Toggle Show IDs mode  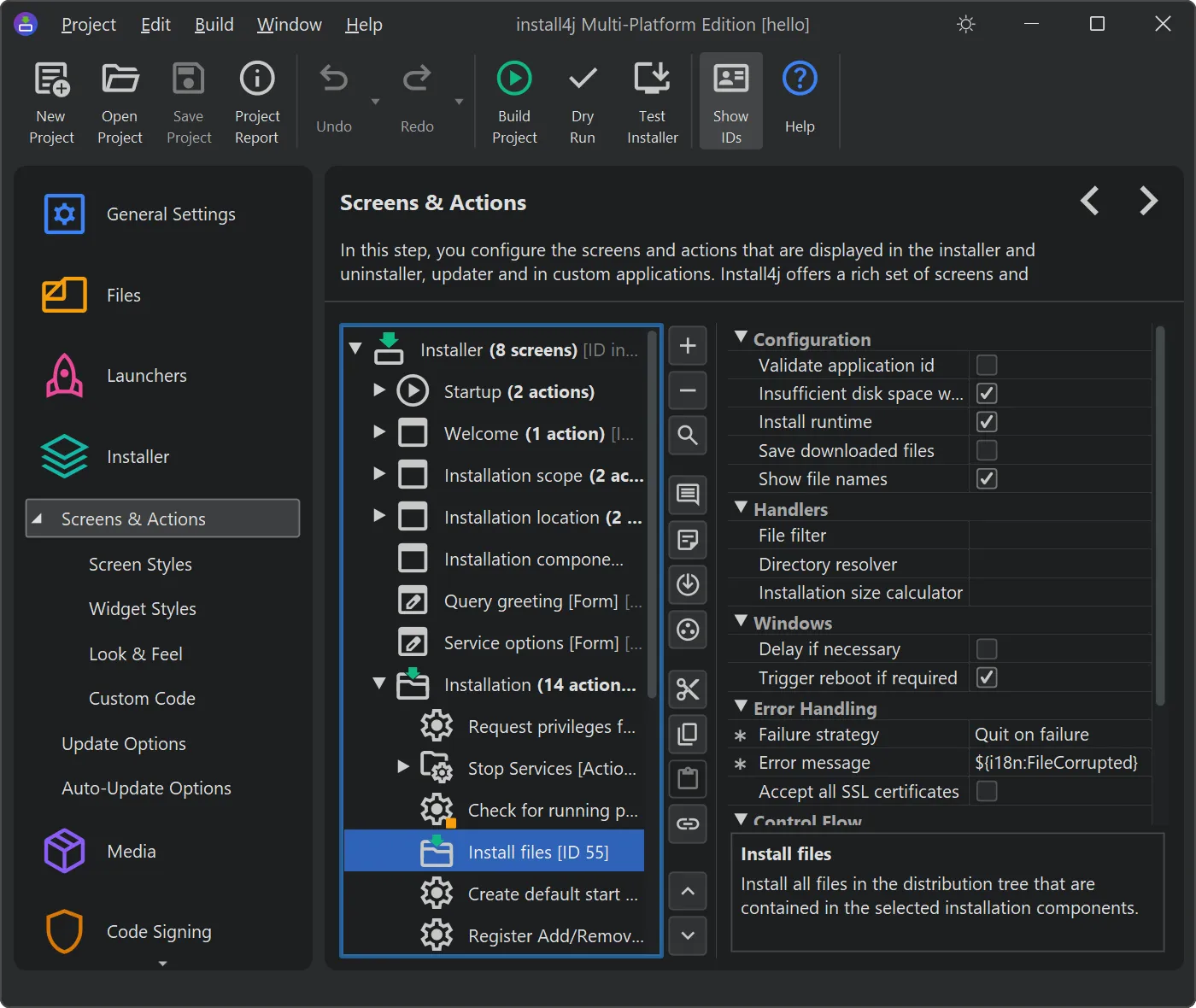click(x=730, y=100)
